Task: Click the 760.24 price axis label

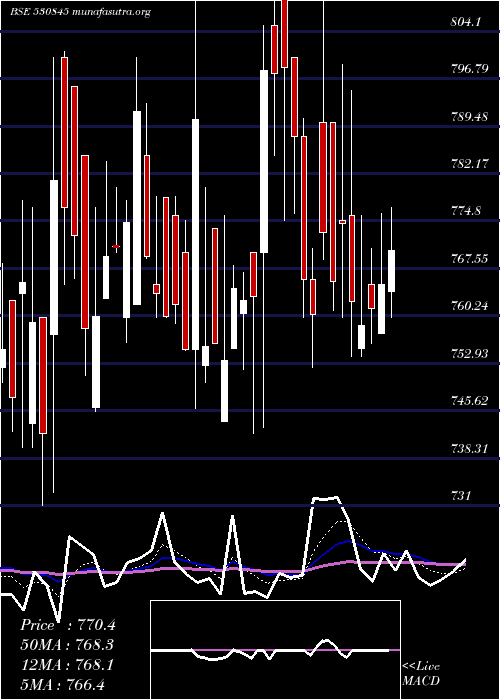Action: point(469,306)
